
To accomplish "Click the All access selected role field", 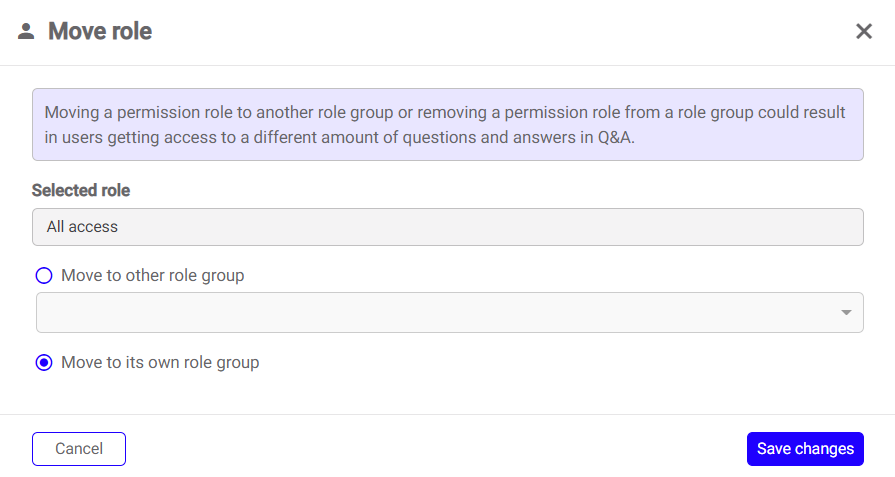I will [x=448, y=227].
